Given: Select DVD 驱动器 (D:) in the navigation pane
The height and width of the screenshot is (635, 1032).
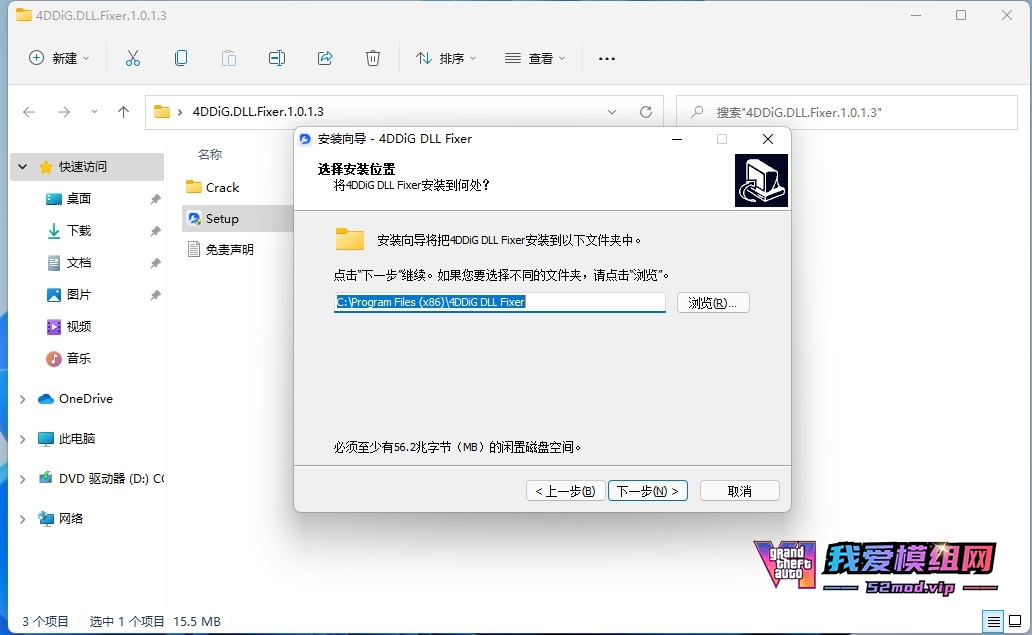Looking at the screenshot, I should coord(111,479).
